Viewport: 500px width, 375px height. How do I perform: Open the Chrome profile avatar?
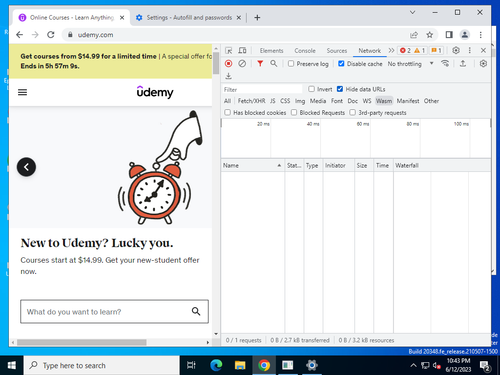click(x=465, y=35)
